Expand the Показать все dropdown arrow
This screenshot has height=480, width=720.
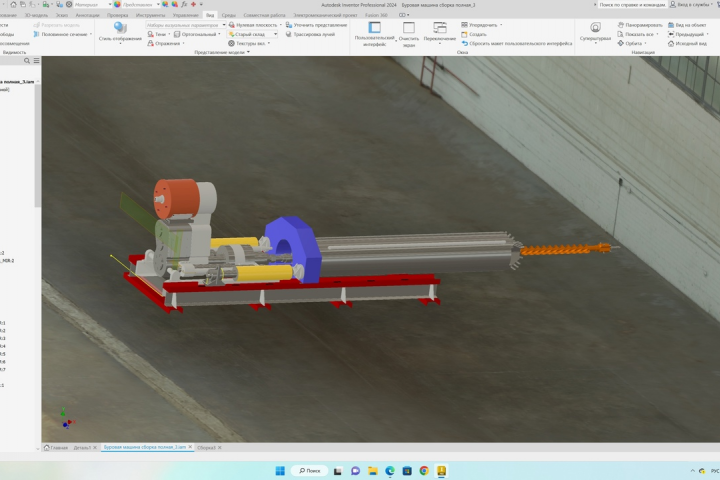658,34
